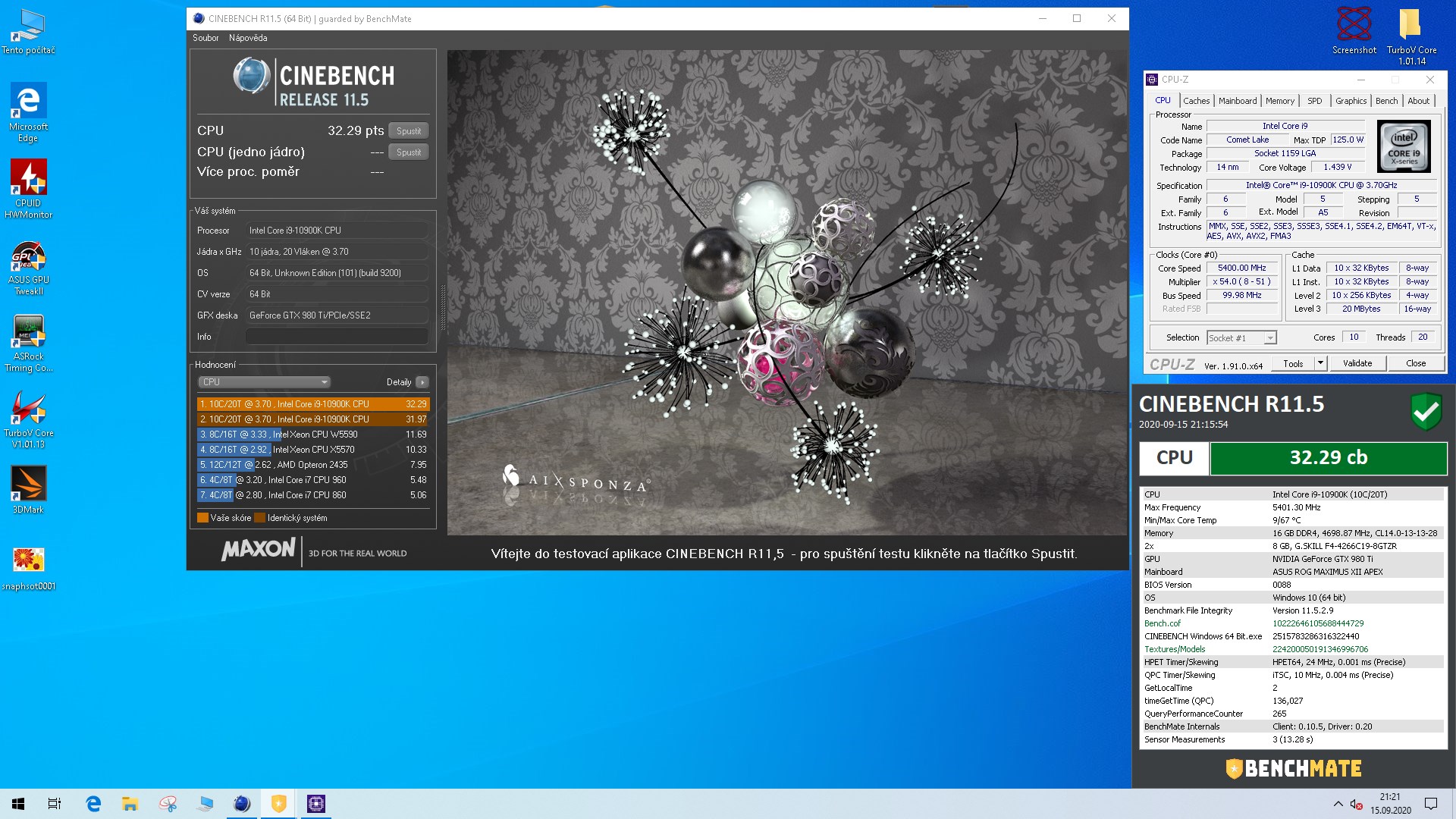Open Detaily arrow in Hodnocení panel
The height and width of the screenshot is (819, 1456).
pos(422,382)
